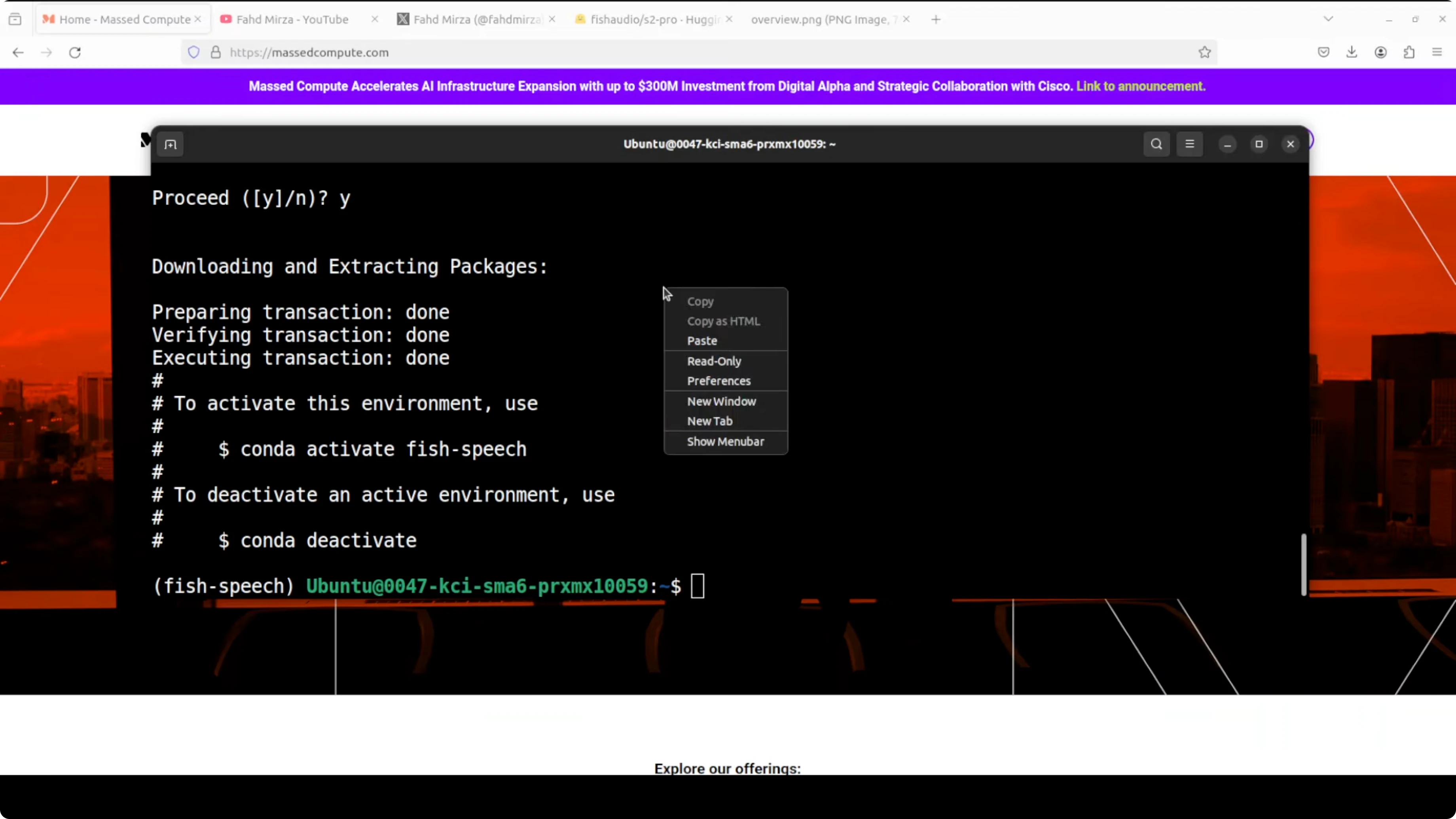1456x819 pixels.
Task: Bookmark the current page with the star
Action: (1204, 52)
